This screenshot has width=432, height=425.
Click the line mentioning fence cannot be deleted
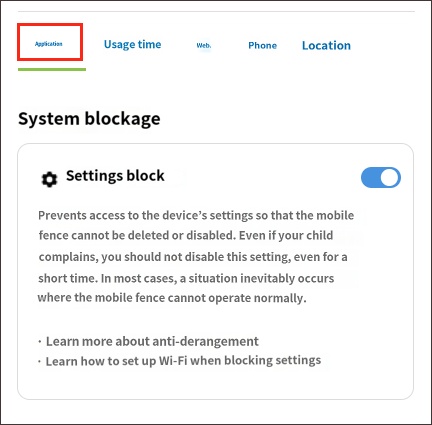[186, 235]
